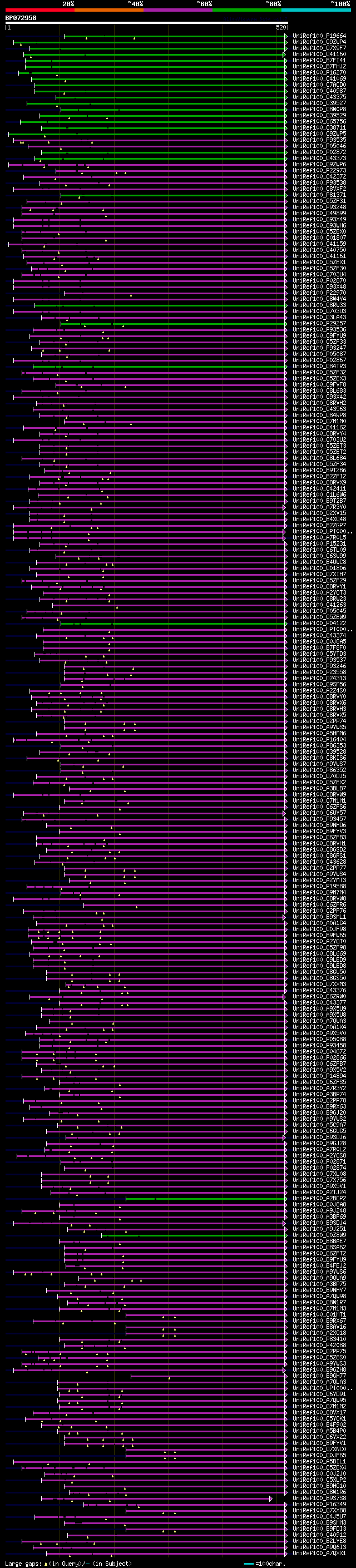Click the 'Large gaps' legend text
This screenshot has width=356, height=1568.
click(x=24, y=1563)
